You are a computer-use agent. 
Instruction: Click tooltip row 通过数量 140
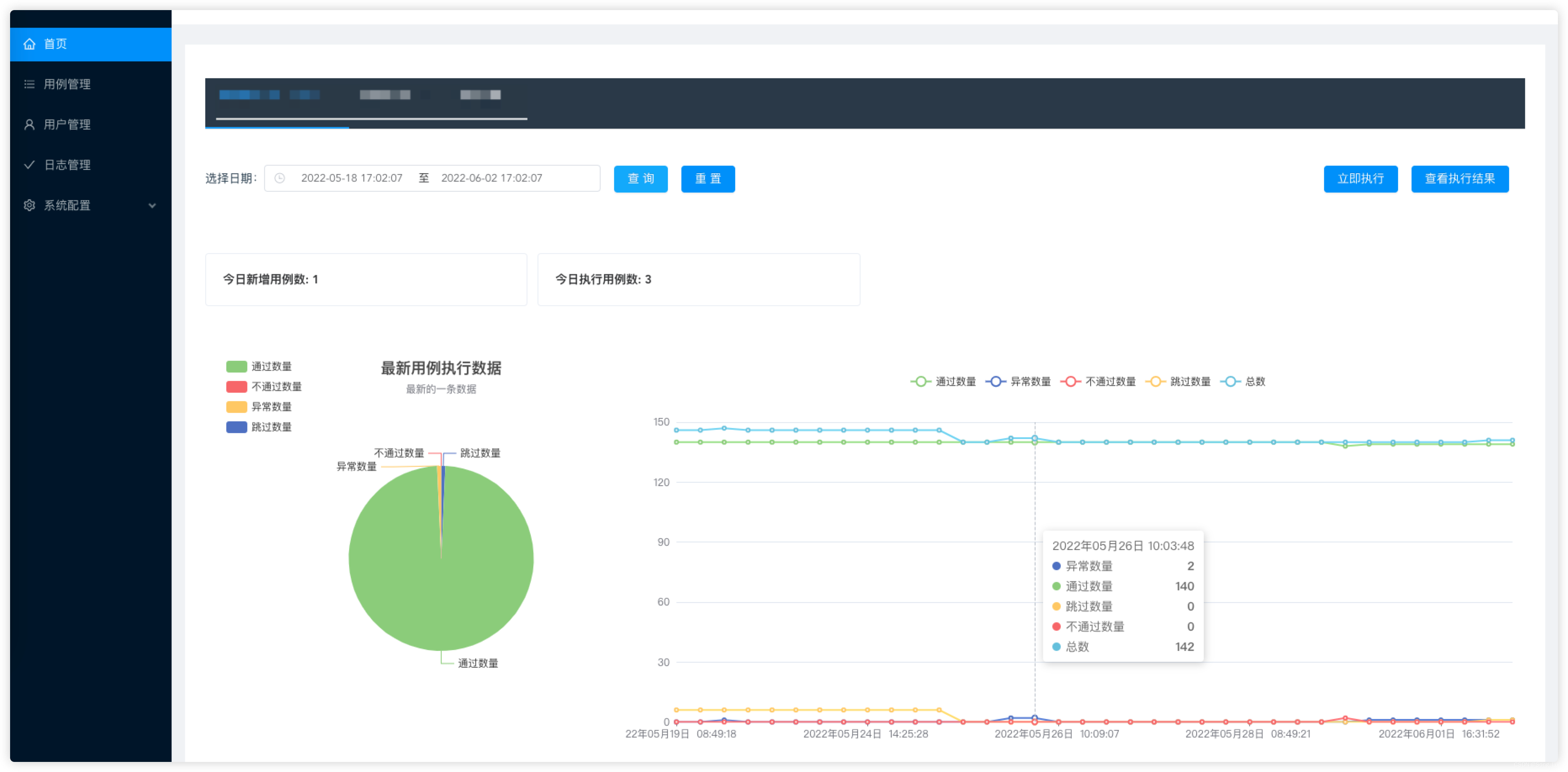click(1123, 587)
